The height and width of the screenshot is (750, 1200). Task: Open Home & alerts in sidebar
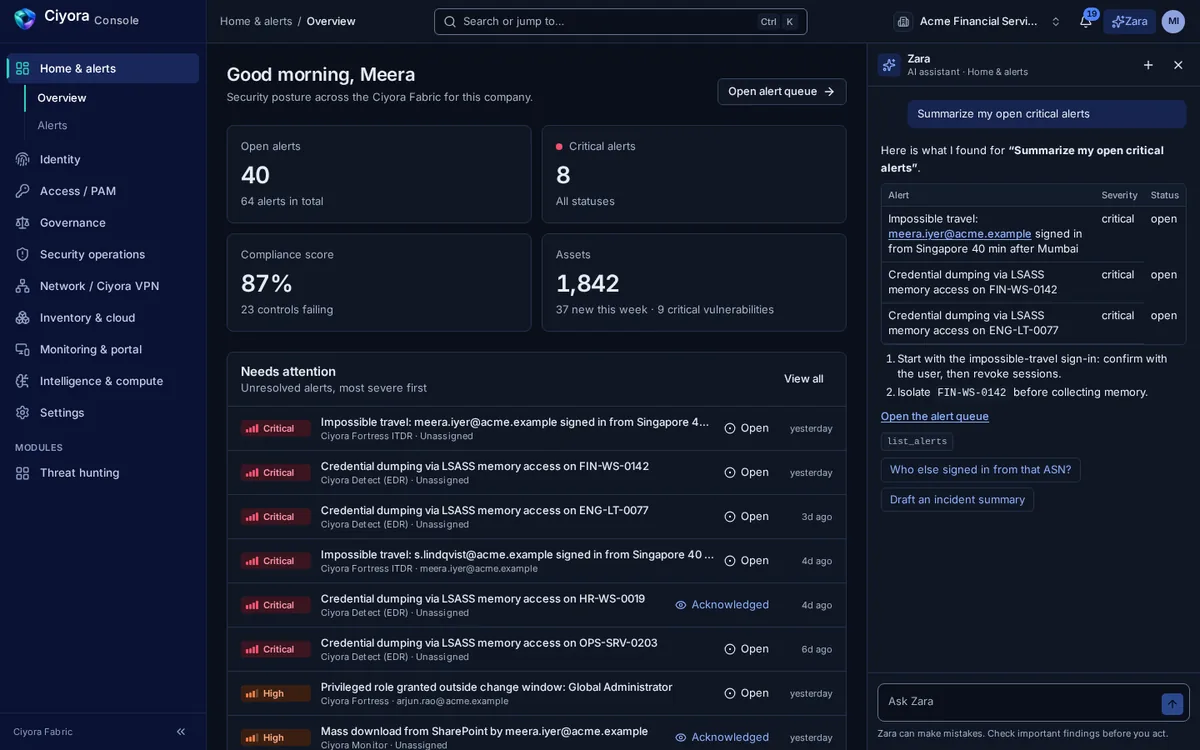104,68
